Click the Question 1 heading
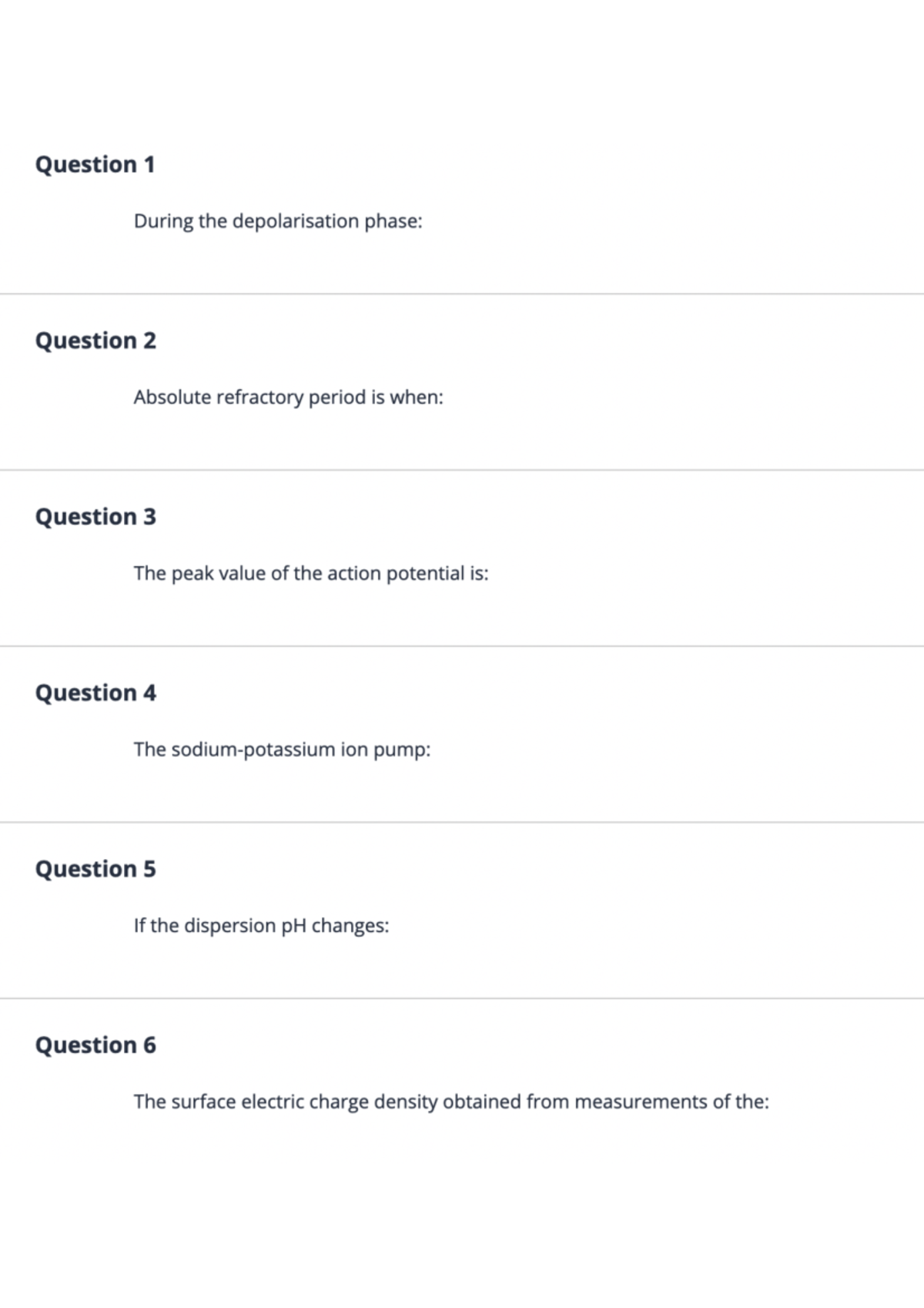 (95, 164)
